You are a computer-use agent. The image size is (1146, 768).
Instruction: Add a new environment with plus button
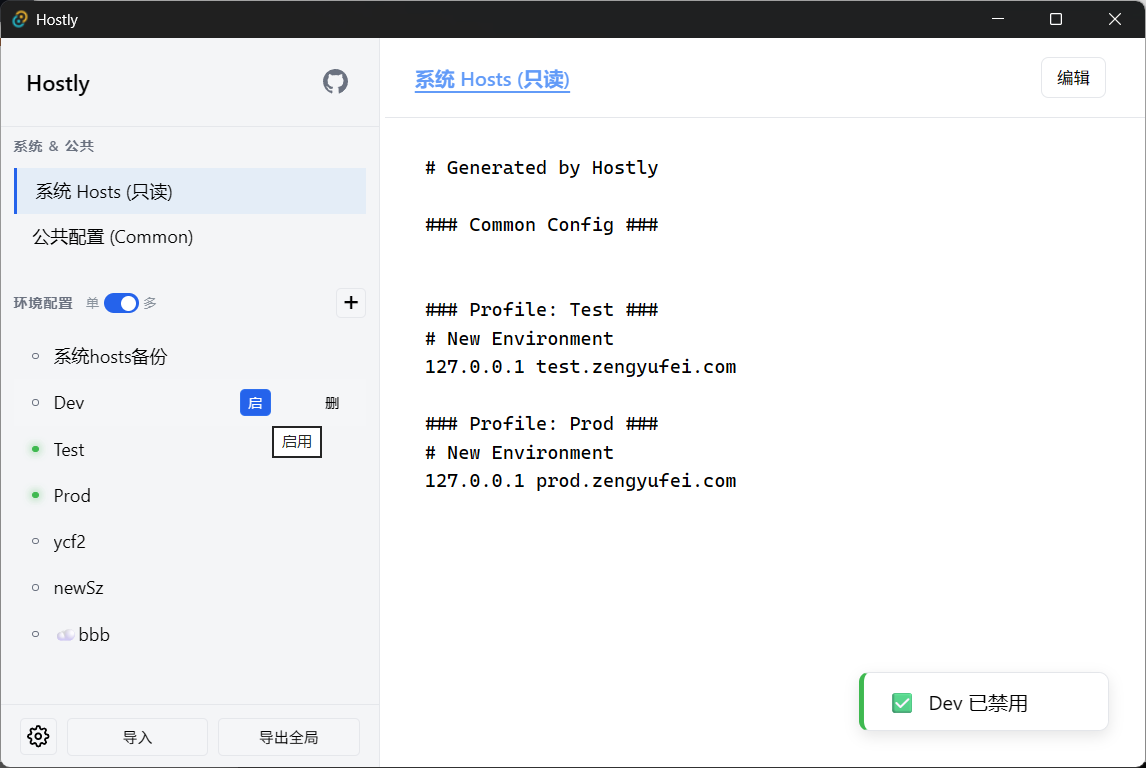(351, 303)
